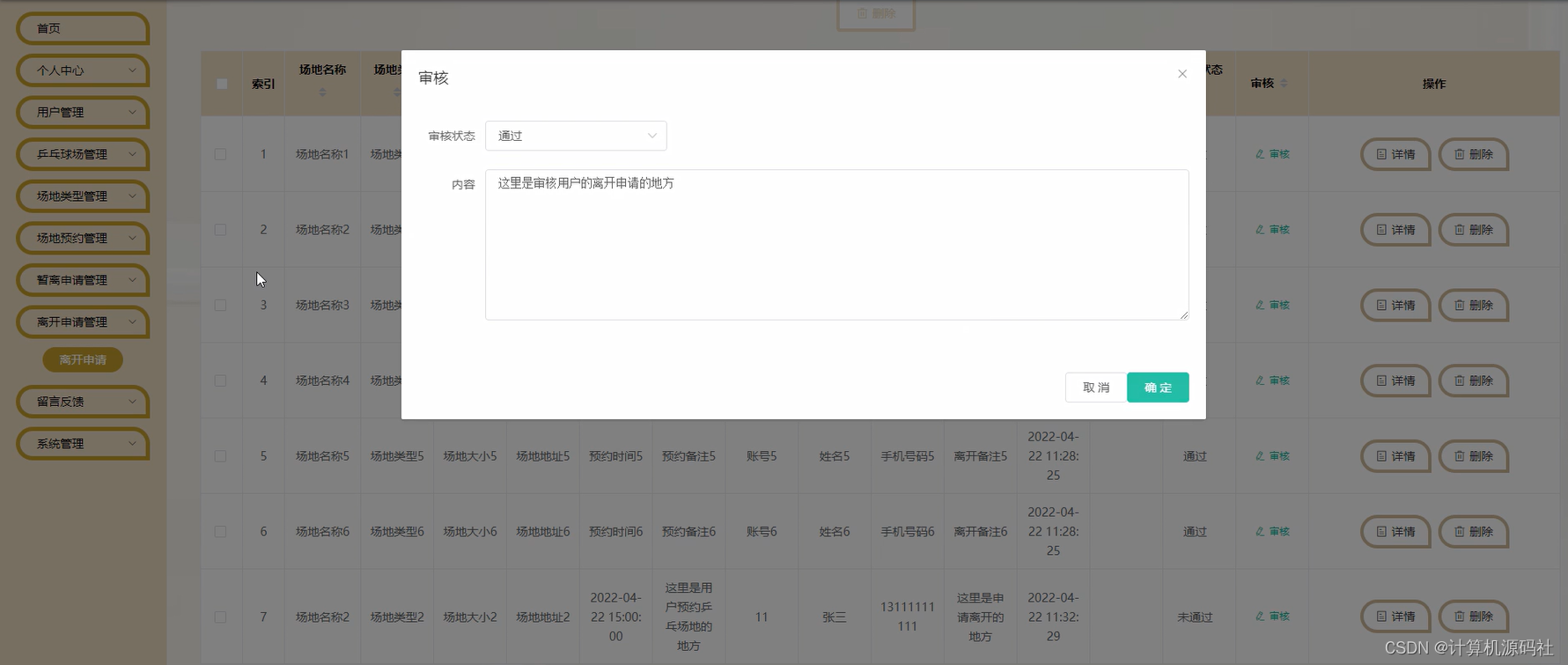This screenshot has width=1568, height=665.
Task: Expand 留言反馈 sidebar menu
Action: point(82,402)
